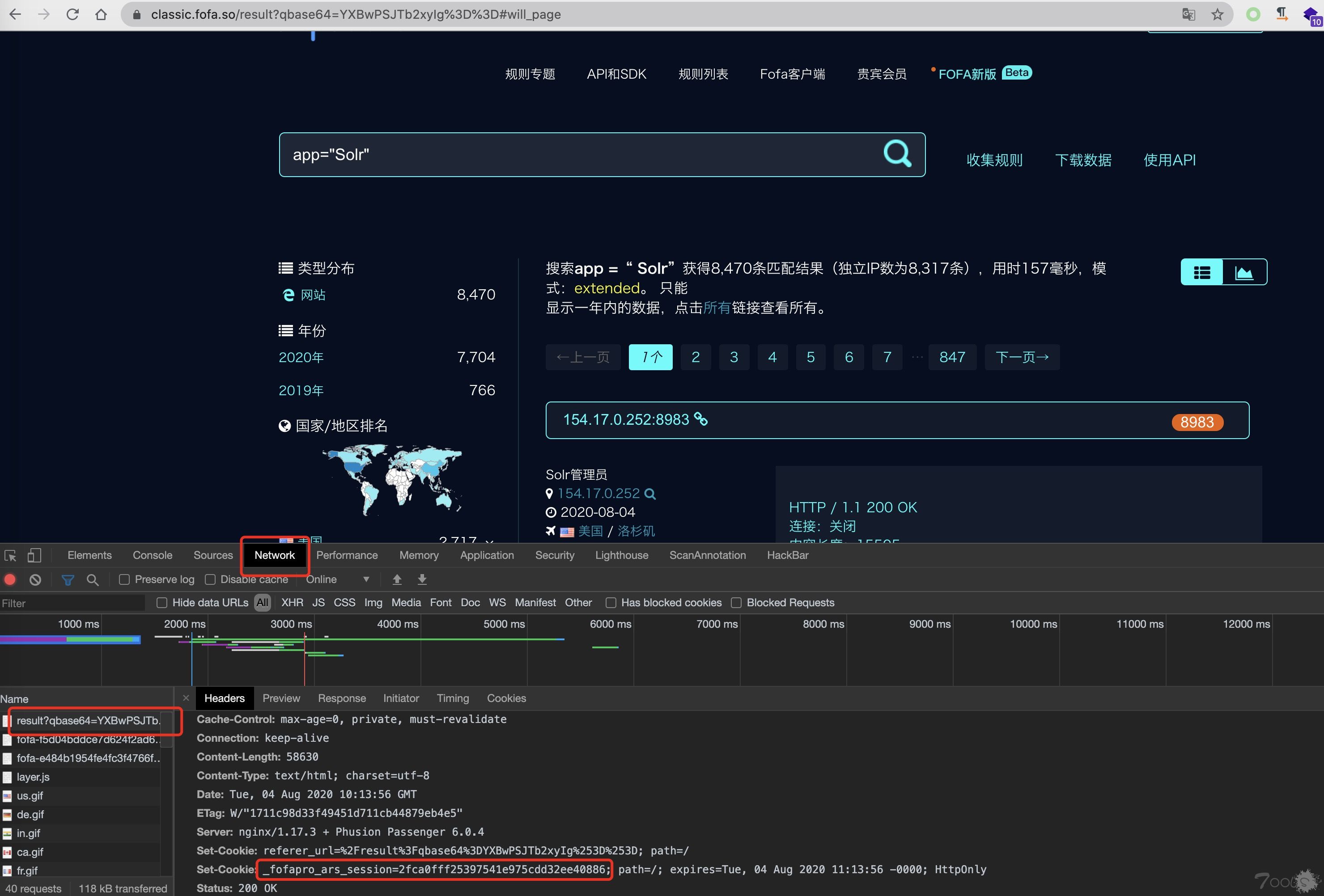Close the request details panel X

tap(186, 698)
